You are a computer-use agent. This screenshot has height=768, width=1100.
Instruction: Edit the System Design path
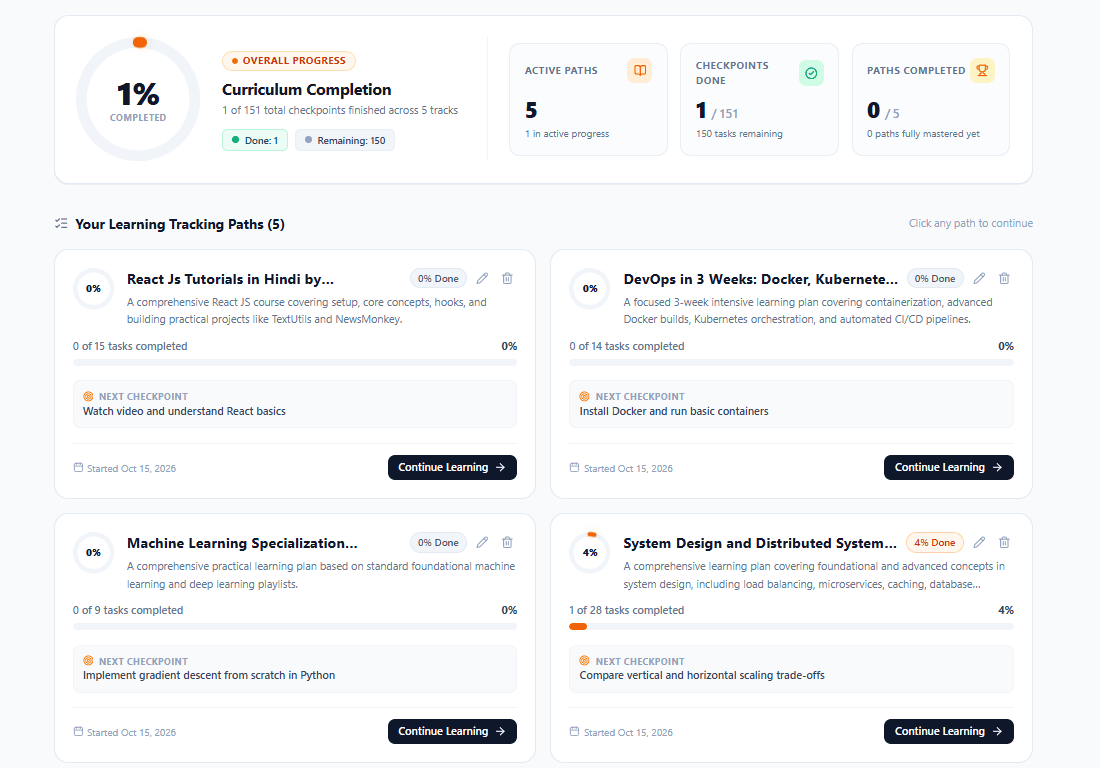pos(979,542)
